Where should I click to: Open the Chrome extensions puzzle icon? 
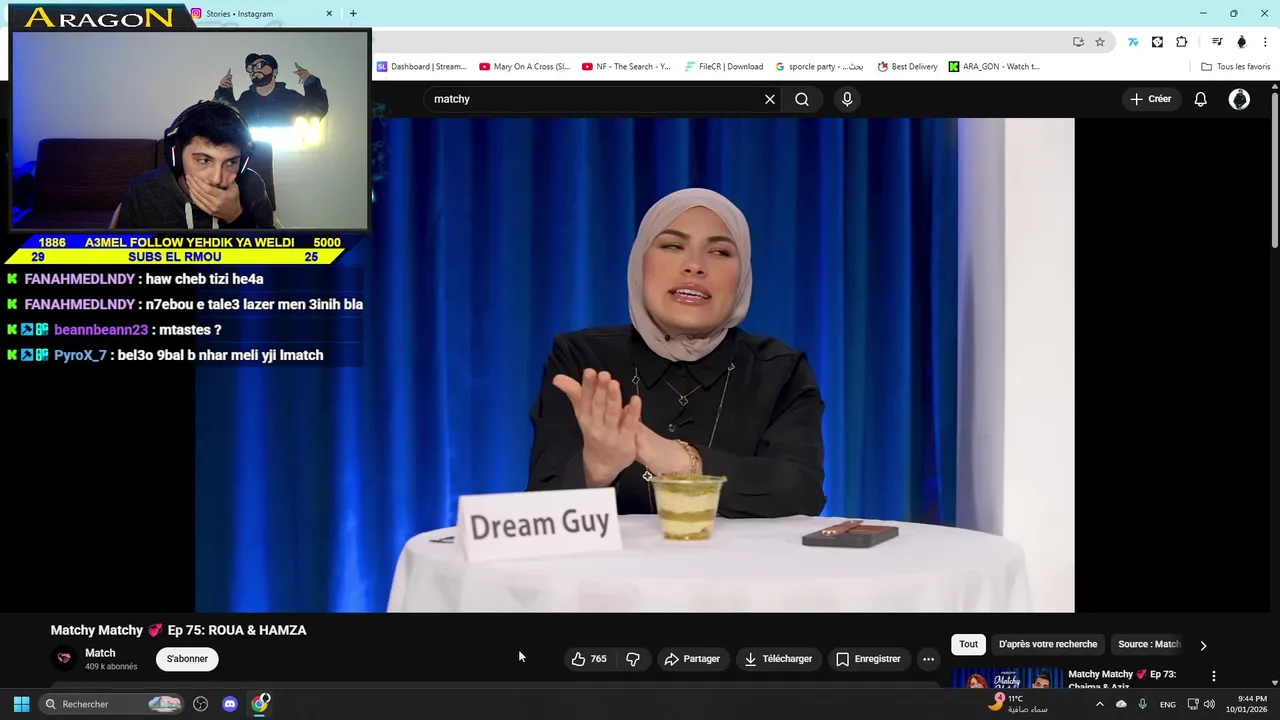1182,42
